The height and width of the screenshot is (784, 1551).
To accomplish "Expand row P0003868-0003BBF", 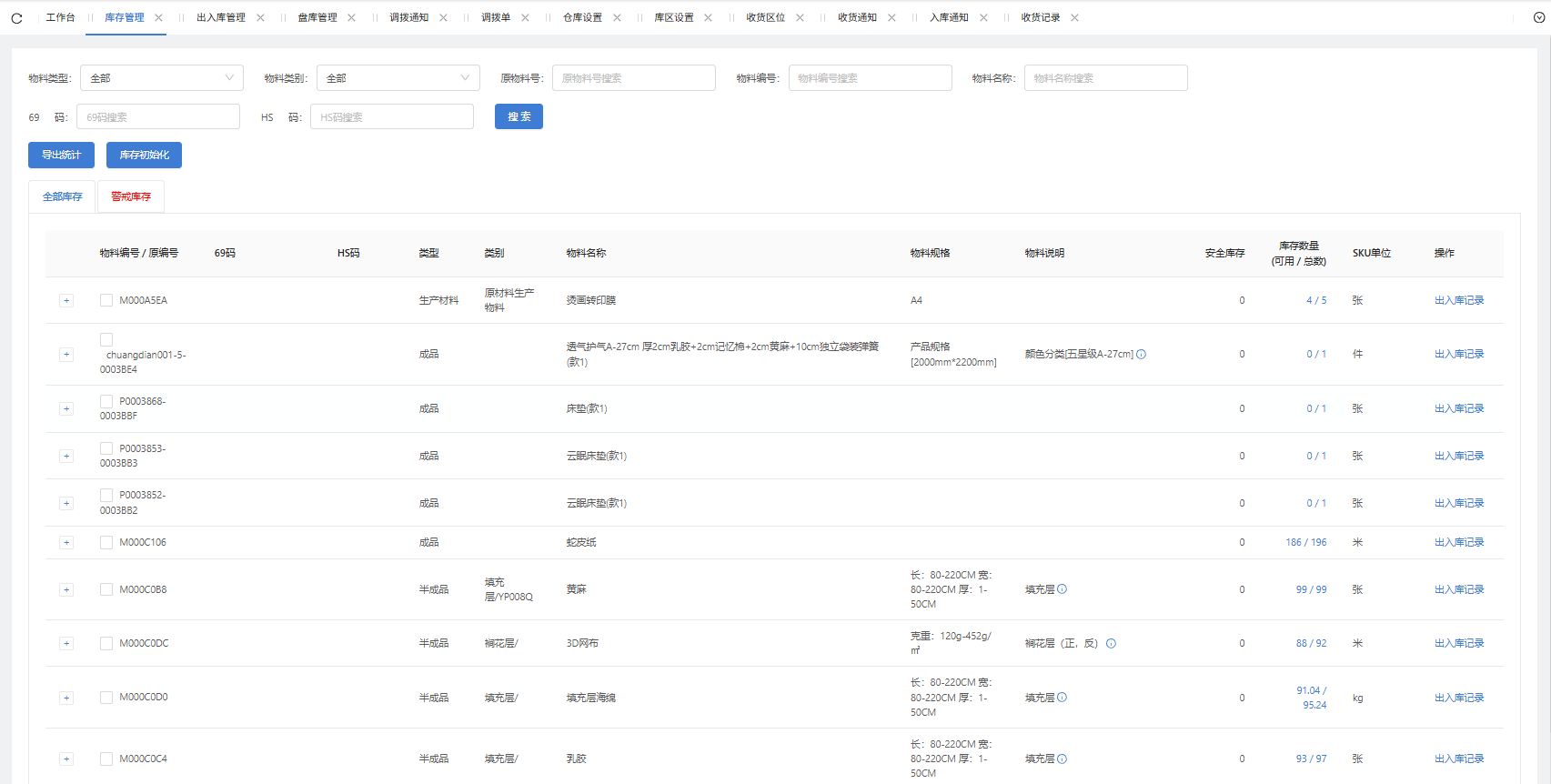I will pos(66,408).
